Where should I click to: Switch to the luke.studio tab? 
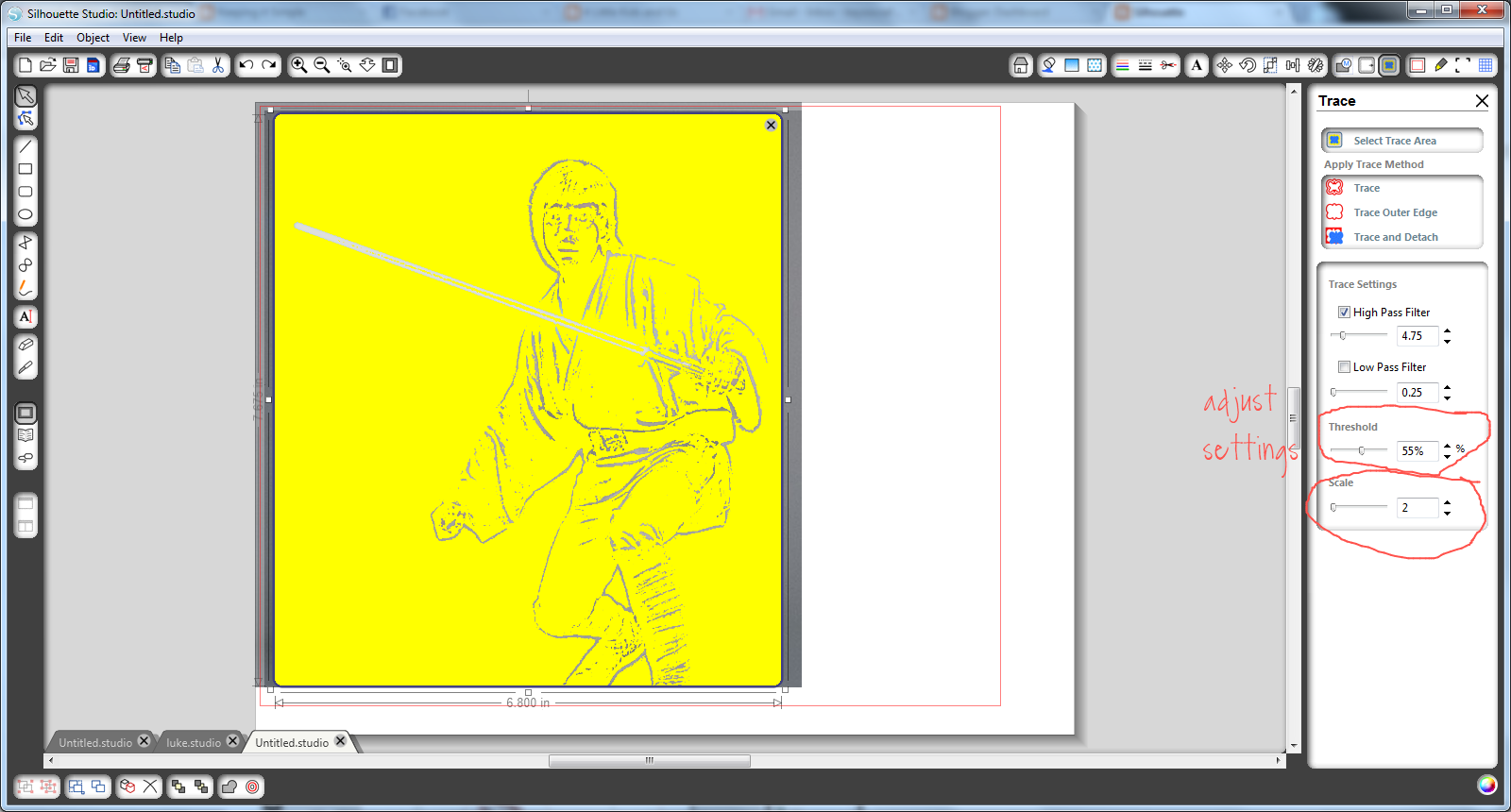(x=194, y=743)
